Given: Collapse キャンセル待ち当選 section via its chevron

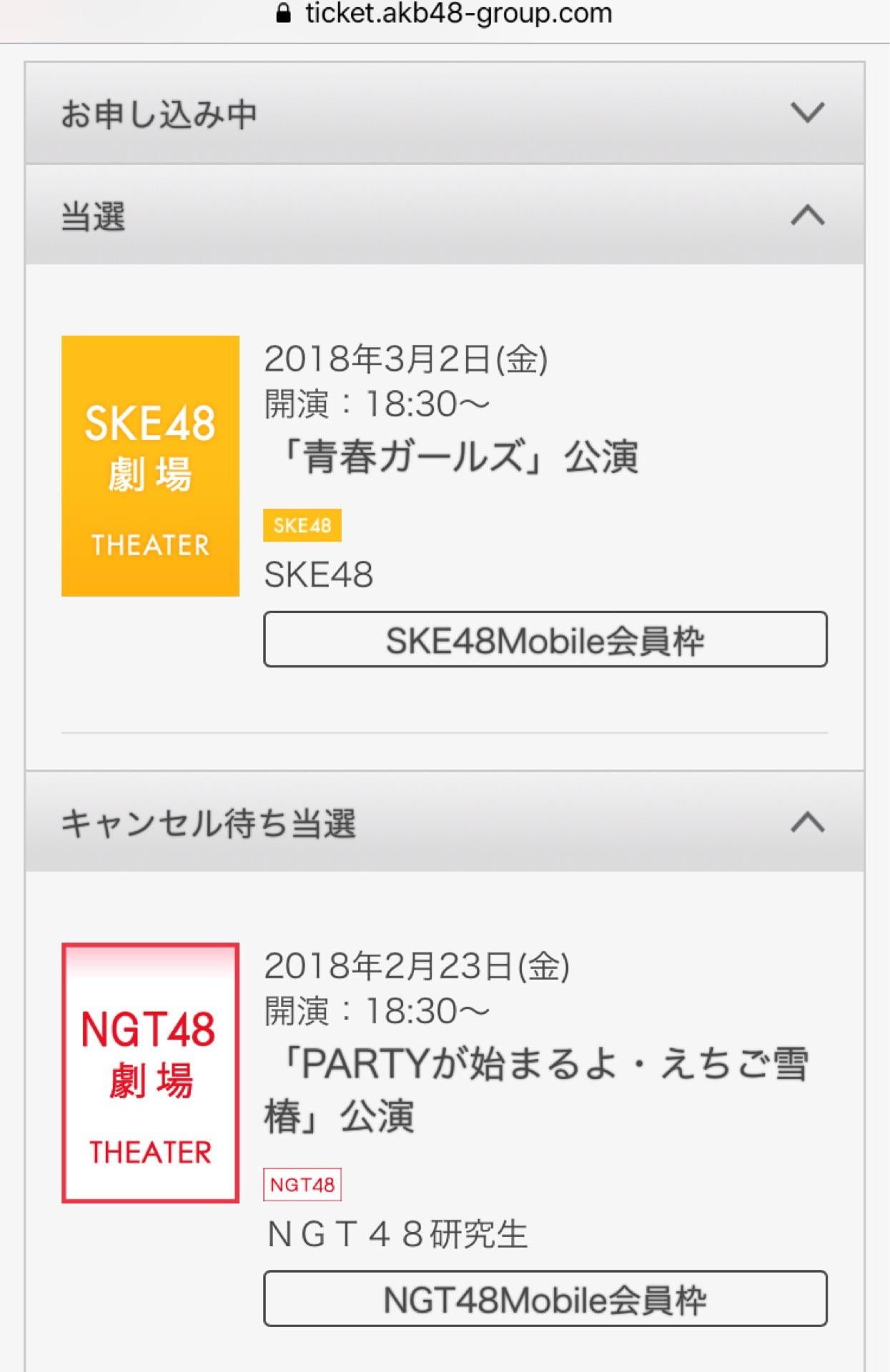Looking at the screenshot, I should click(x=807, y=822).
